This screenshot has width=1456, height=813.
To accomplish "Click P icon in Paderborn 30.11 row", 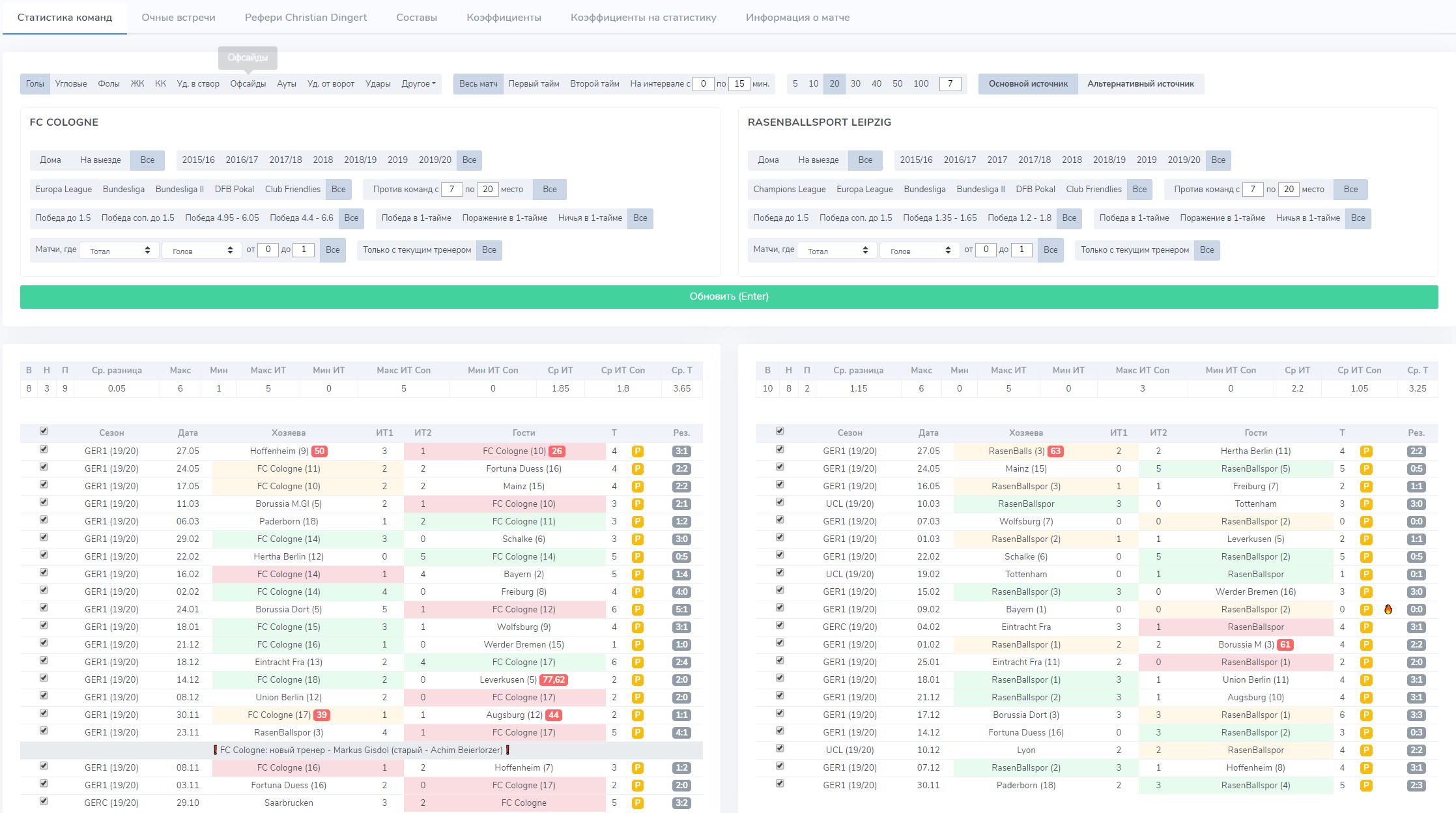I will coord(1366,785).
